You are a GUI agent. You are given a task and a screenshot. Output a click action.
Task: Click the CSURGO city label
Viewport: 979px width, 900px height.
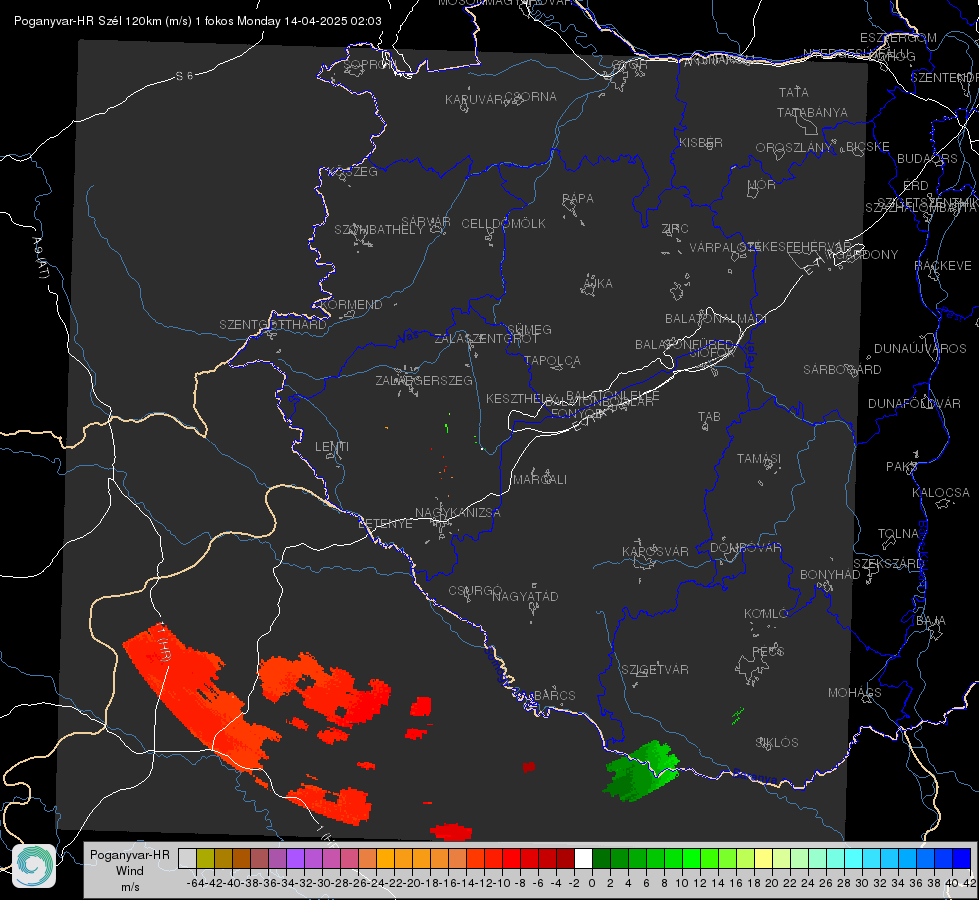point(475,591)
